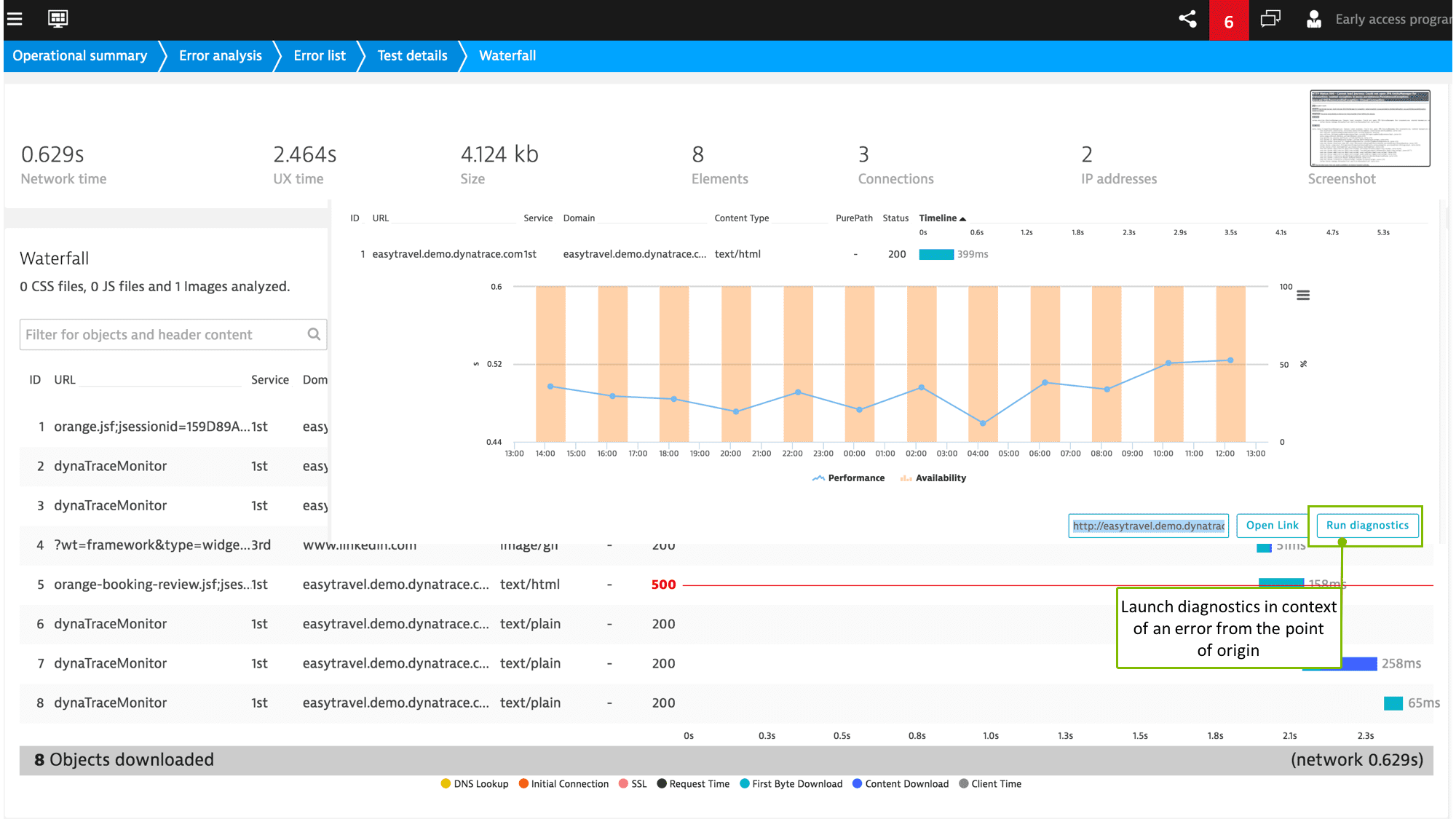Click the 399ms timeline bar in popup

click(x=936, y=254)
